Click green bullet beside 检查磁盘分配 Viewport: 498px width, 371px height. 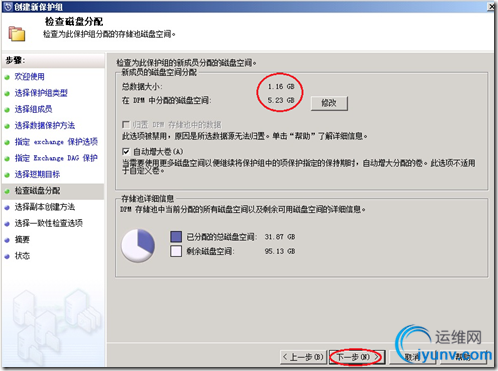click(x=7, y=191)
